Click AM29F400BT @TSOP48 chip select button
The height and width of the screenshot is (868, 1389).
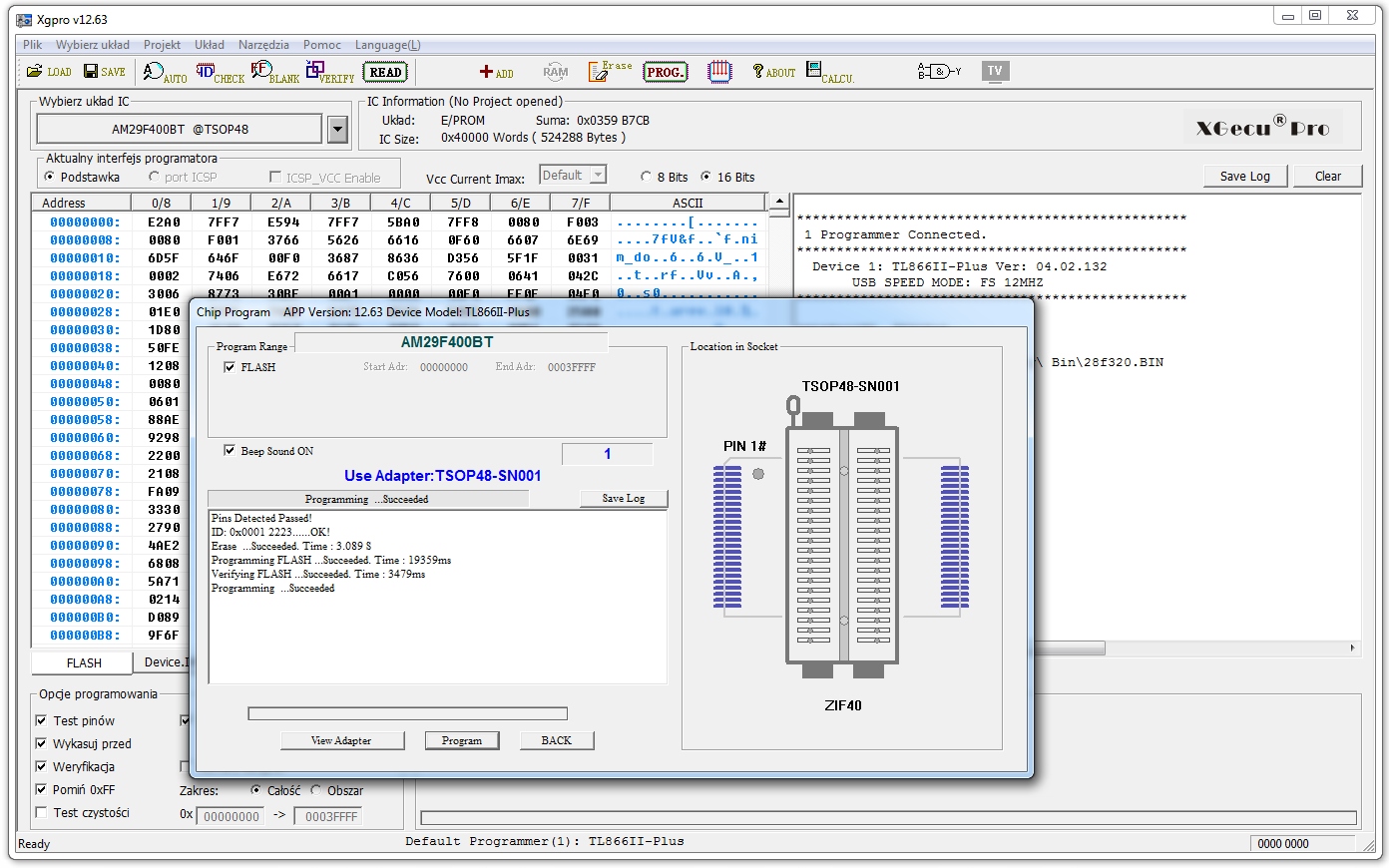pos(181,129)
